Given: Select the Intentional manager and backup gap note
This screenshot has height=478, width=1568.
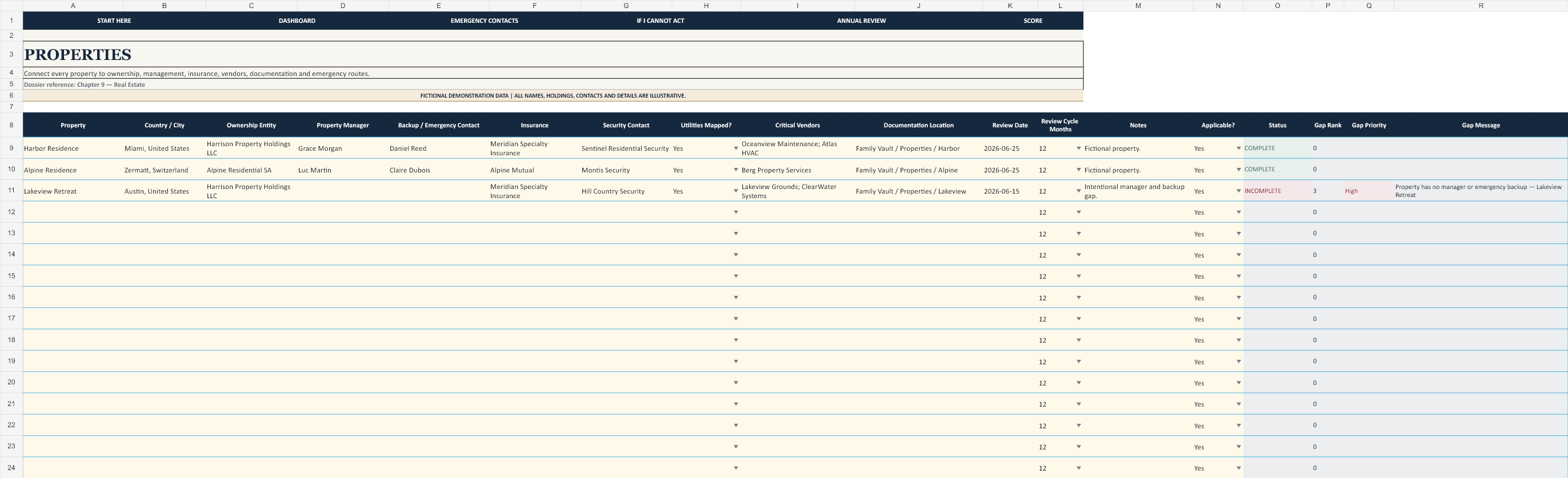Looking at the screenshot, I should click(x=1138, y=191).
